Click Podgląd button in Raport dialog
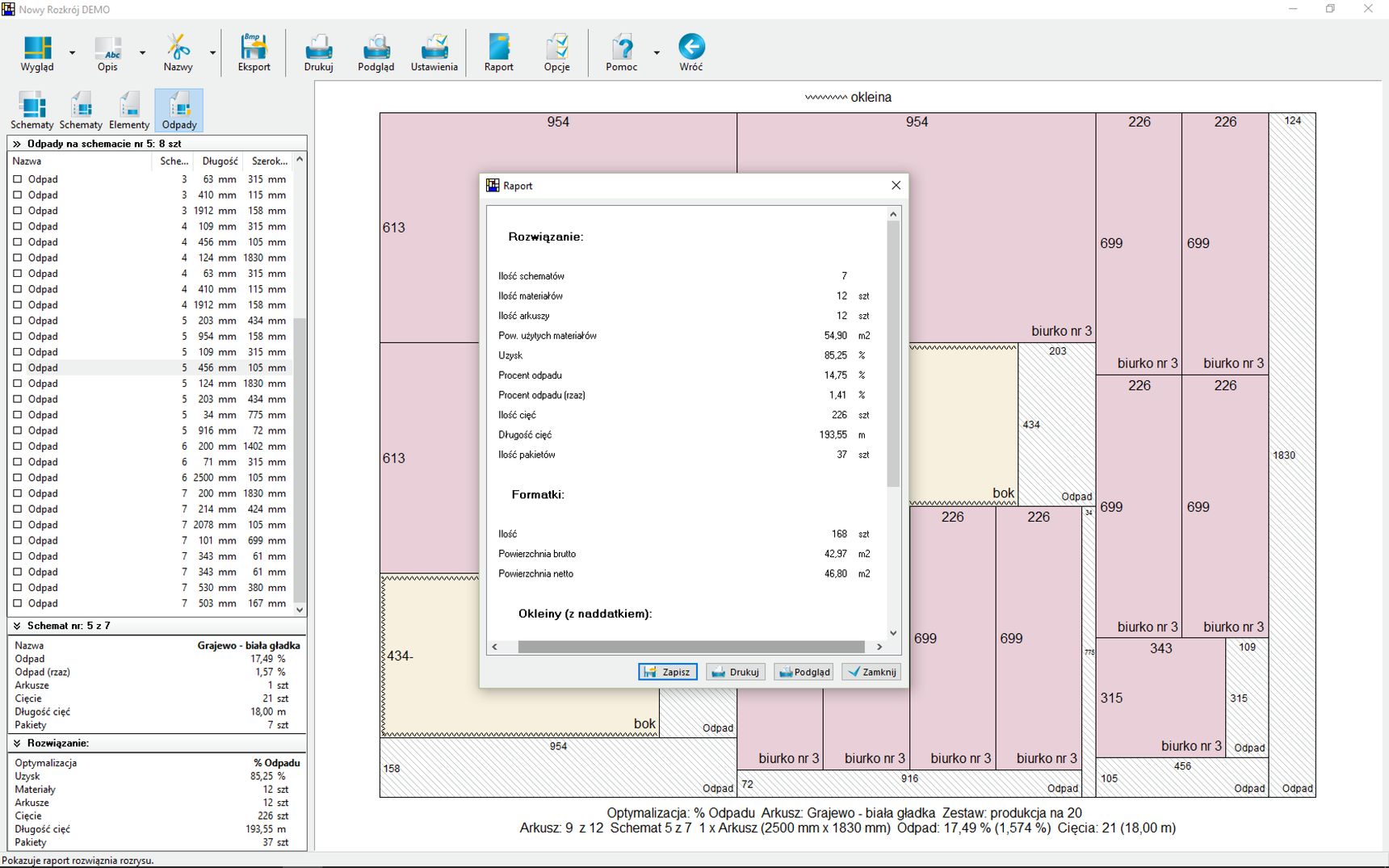The height and width of the screenshot is (868, 1389). [804, 672]
